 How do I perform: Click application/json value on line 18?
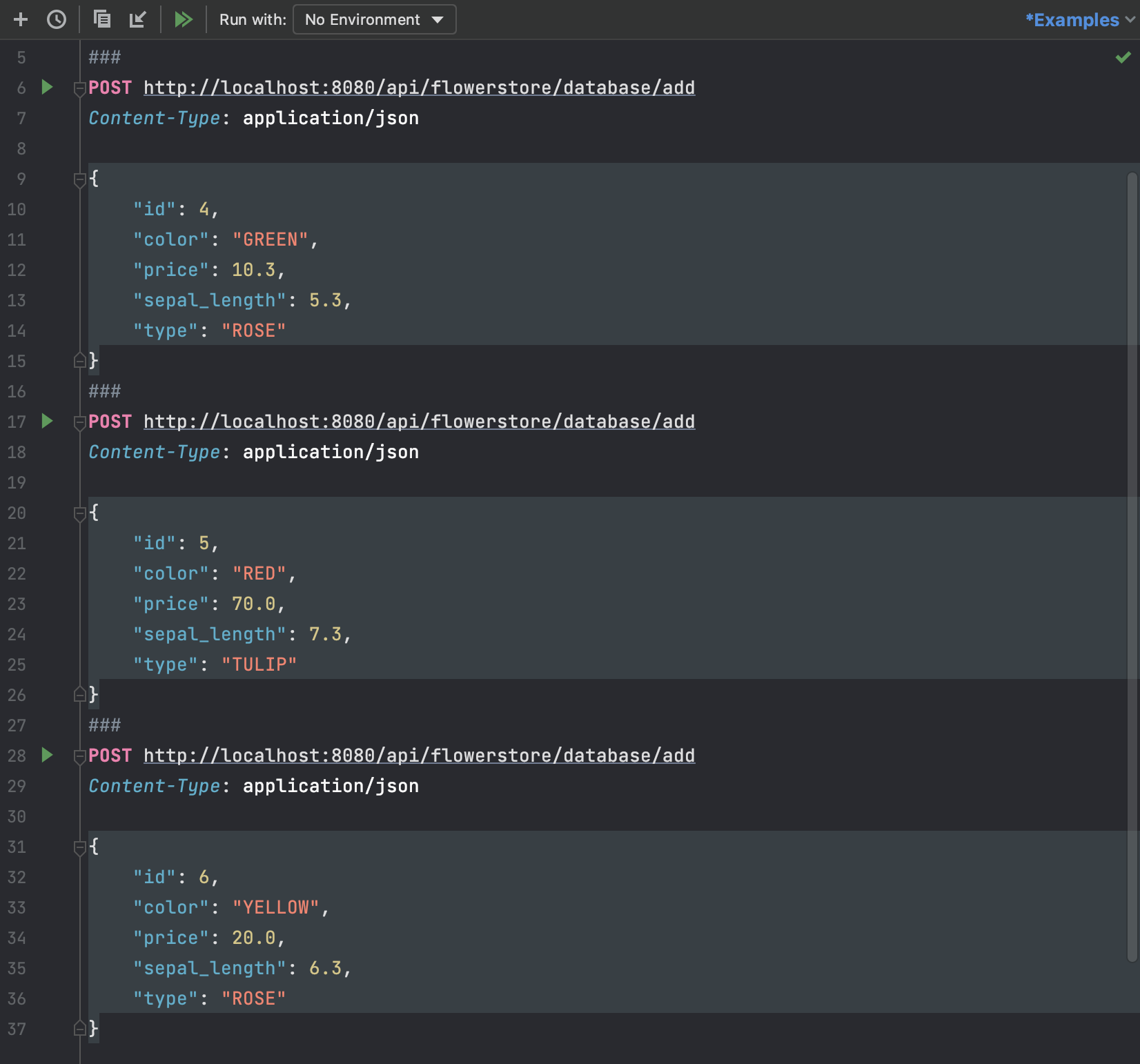331,452
